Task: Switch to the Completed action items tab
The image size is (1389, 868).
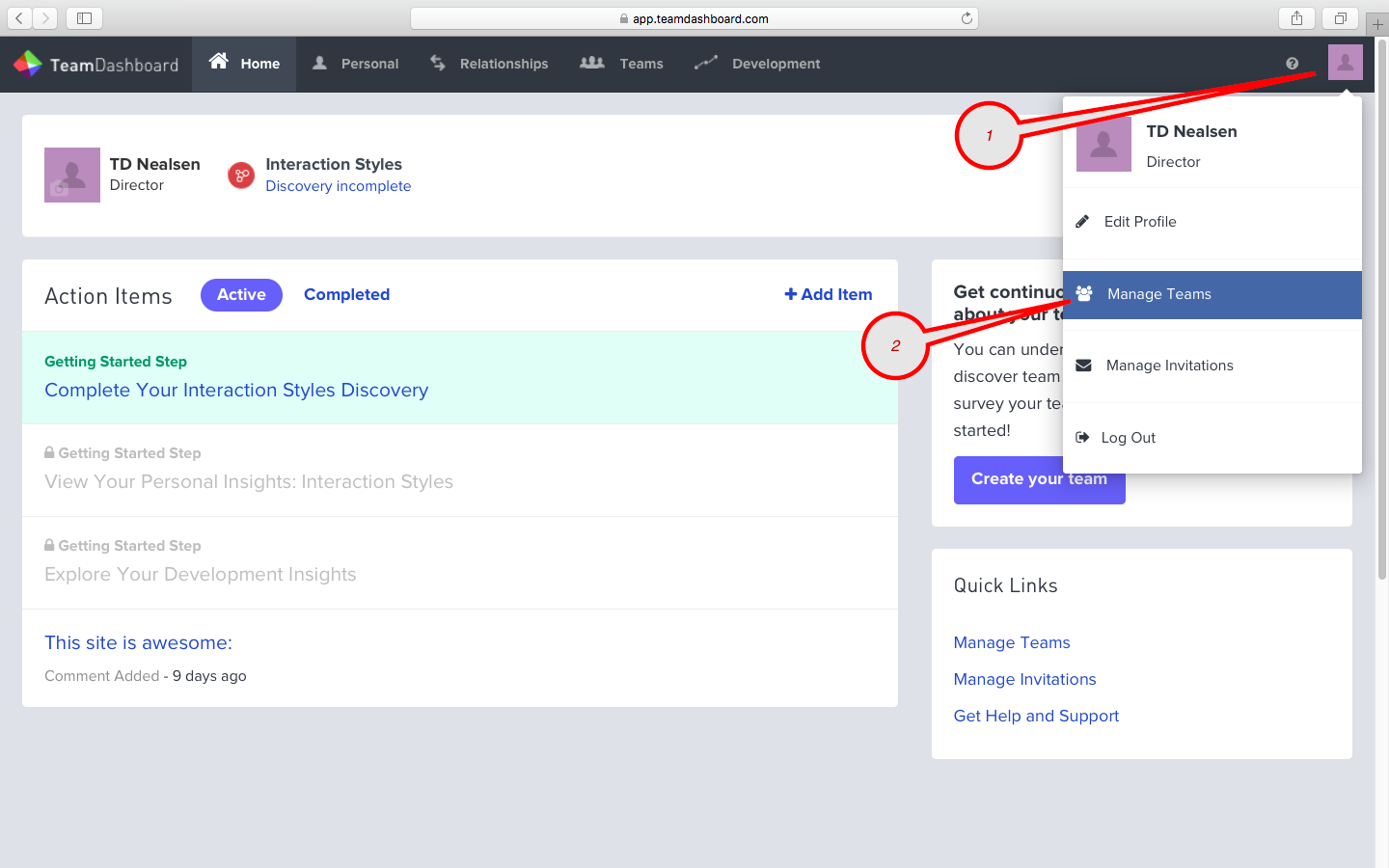Action: tap(347, 295)
